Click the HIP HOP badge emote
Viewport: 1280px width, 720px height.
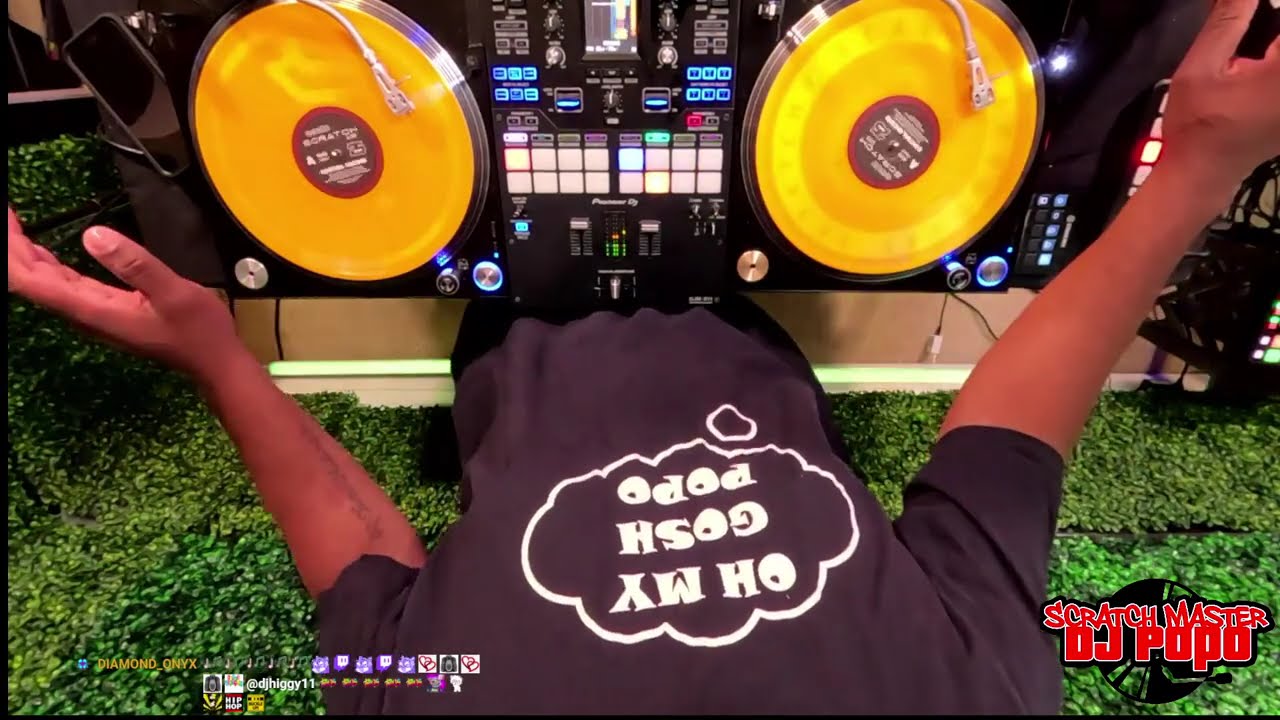[234, 703]
